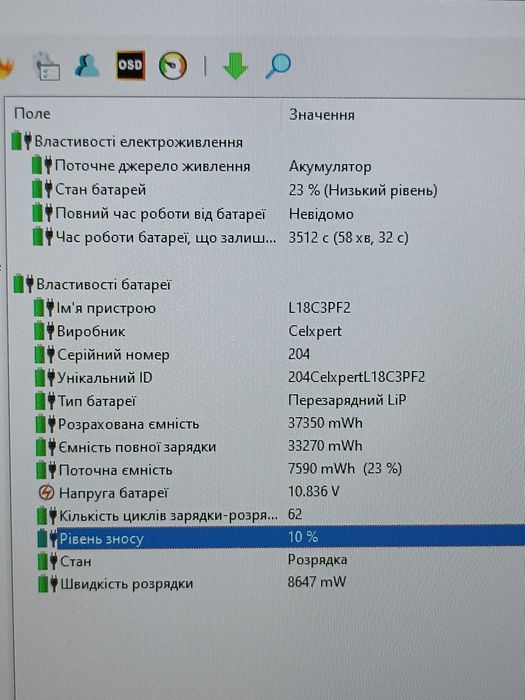Click the gauge benchmark toolbar icon
The image size is (525, 700).
[x=173, y=66]
